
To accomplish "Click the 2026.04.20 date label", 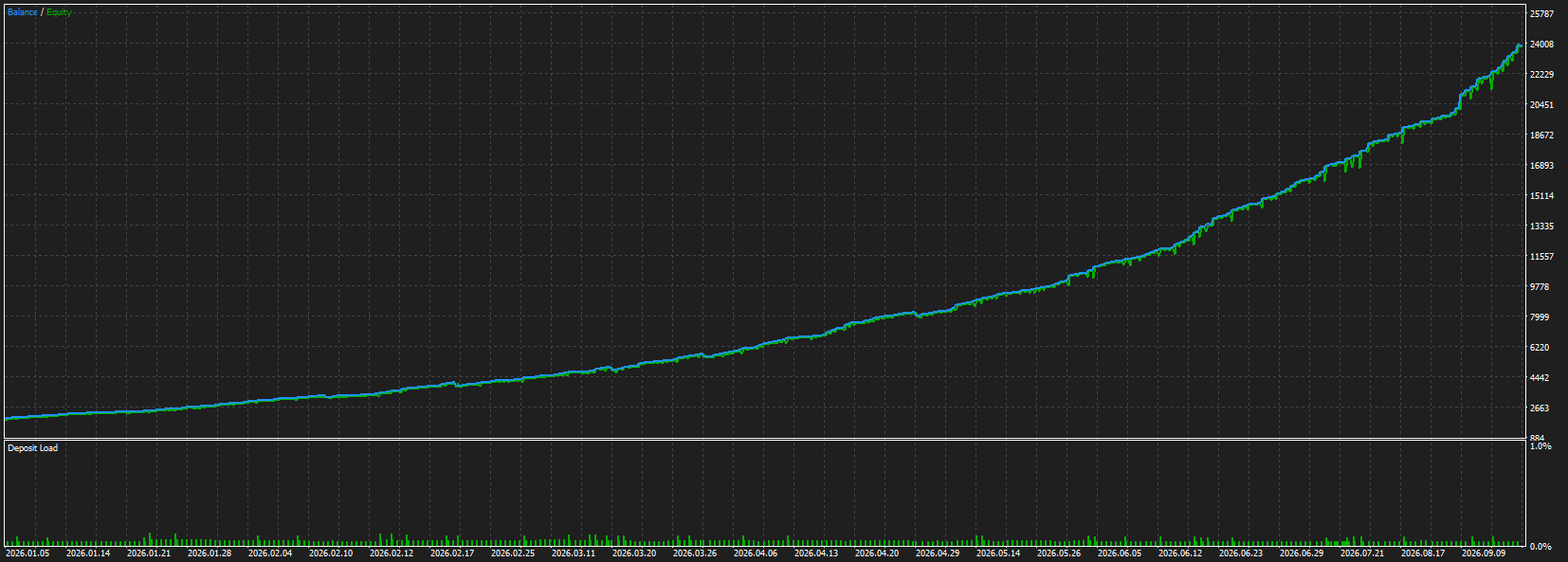I will (x=877, y=553).
